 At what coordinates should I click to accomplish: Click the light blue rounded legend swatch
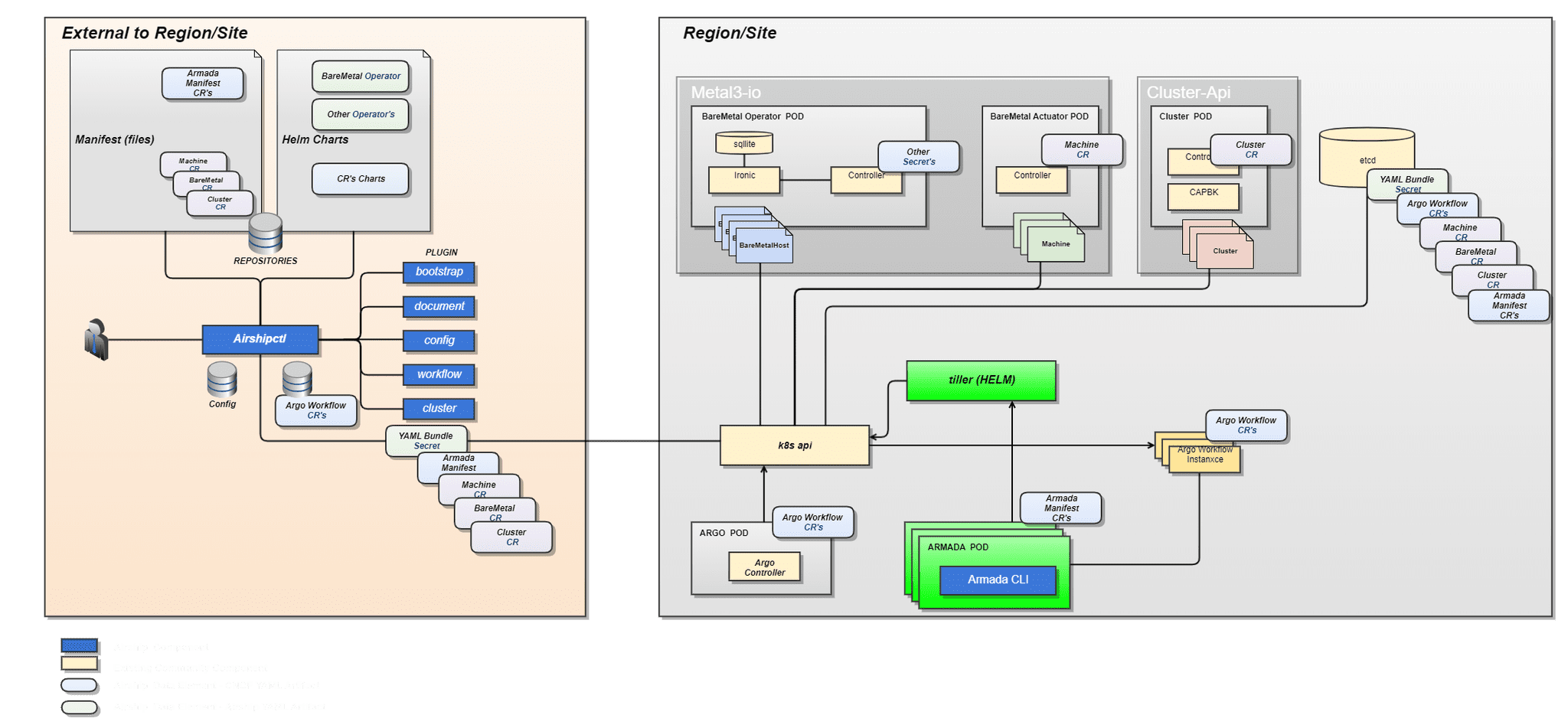click(79, 685)
